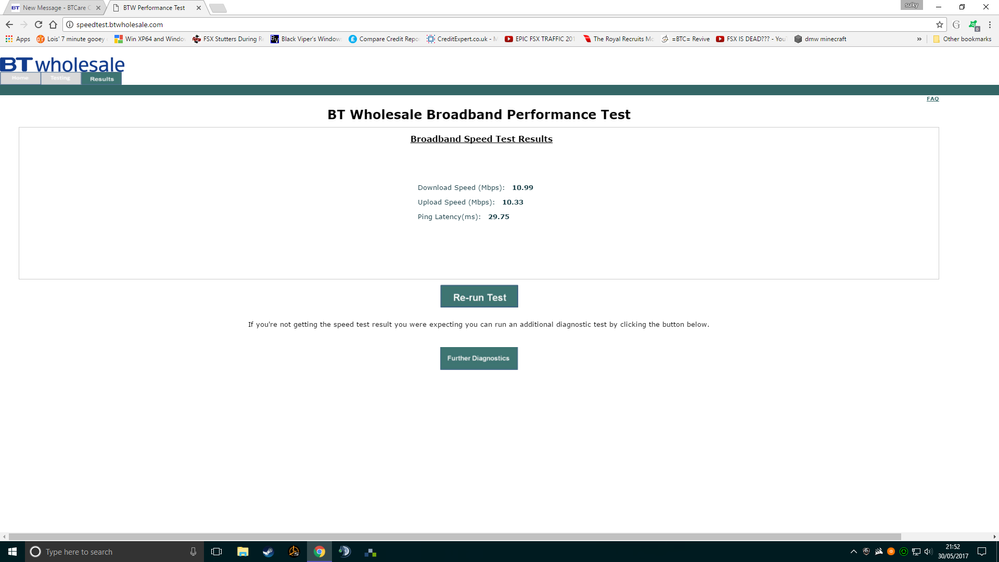999x562 pixels.
Task: Open The Royal Recruits bookmark
Action: 618,39
